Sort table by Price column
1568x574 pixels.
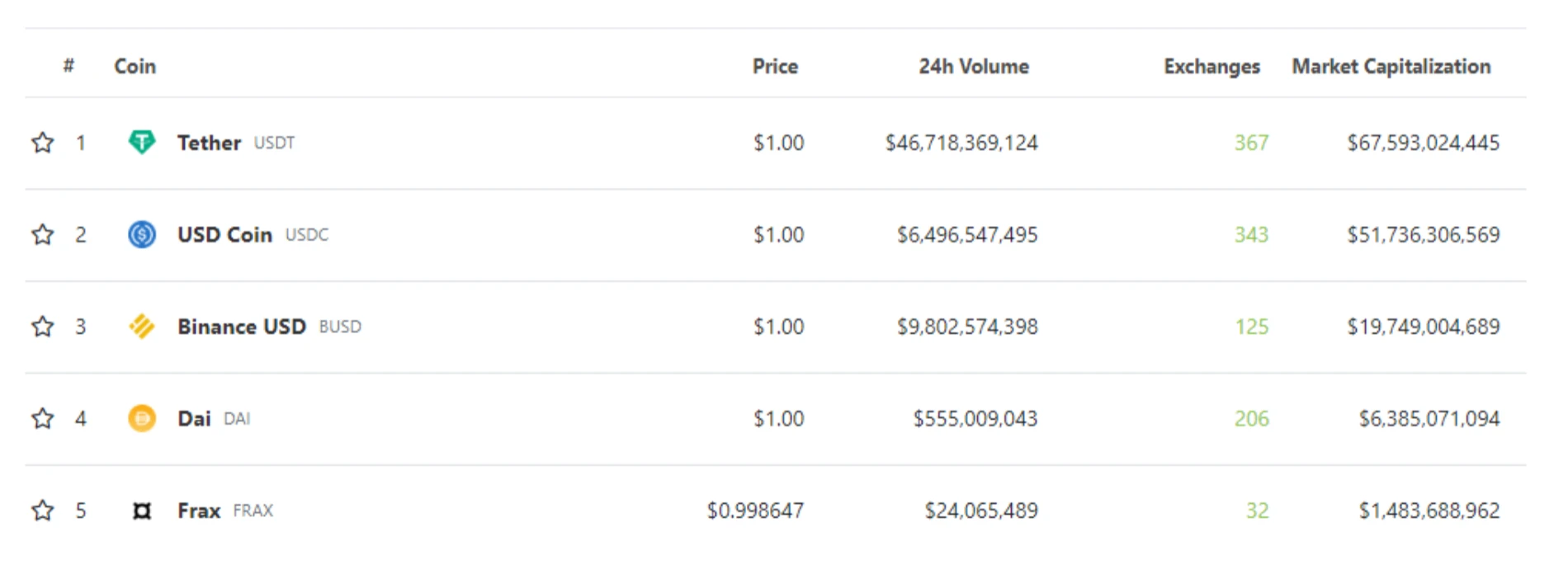[774, 66]
